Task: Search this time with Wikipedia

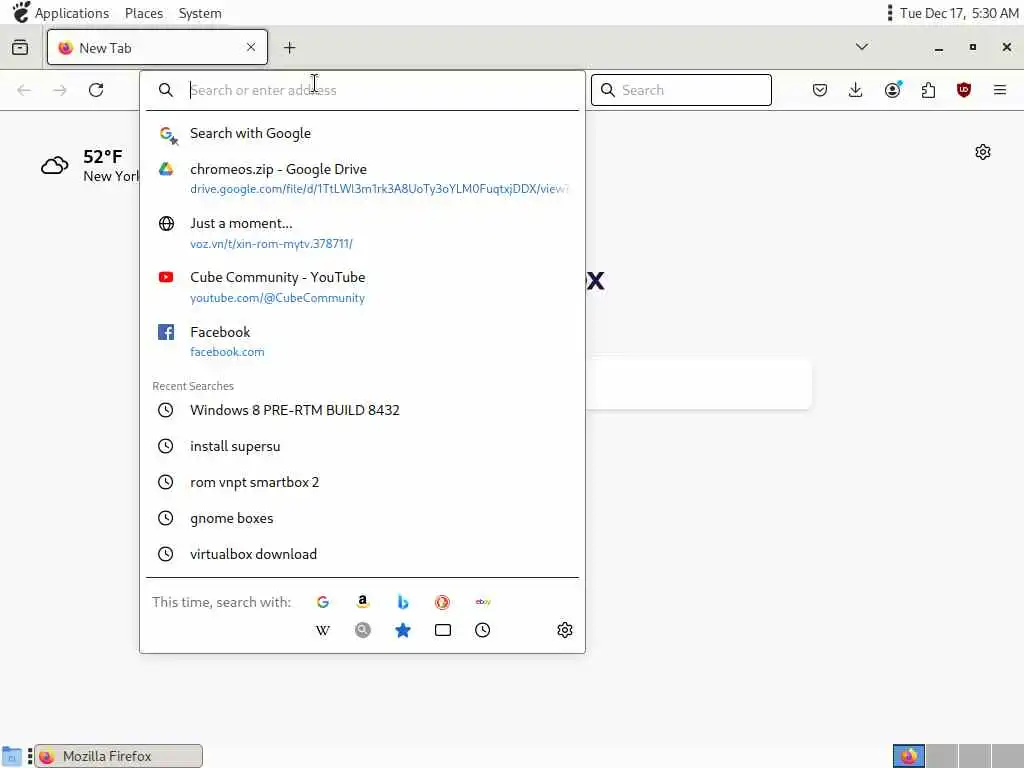Action: (323, 630)
